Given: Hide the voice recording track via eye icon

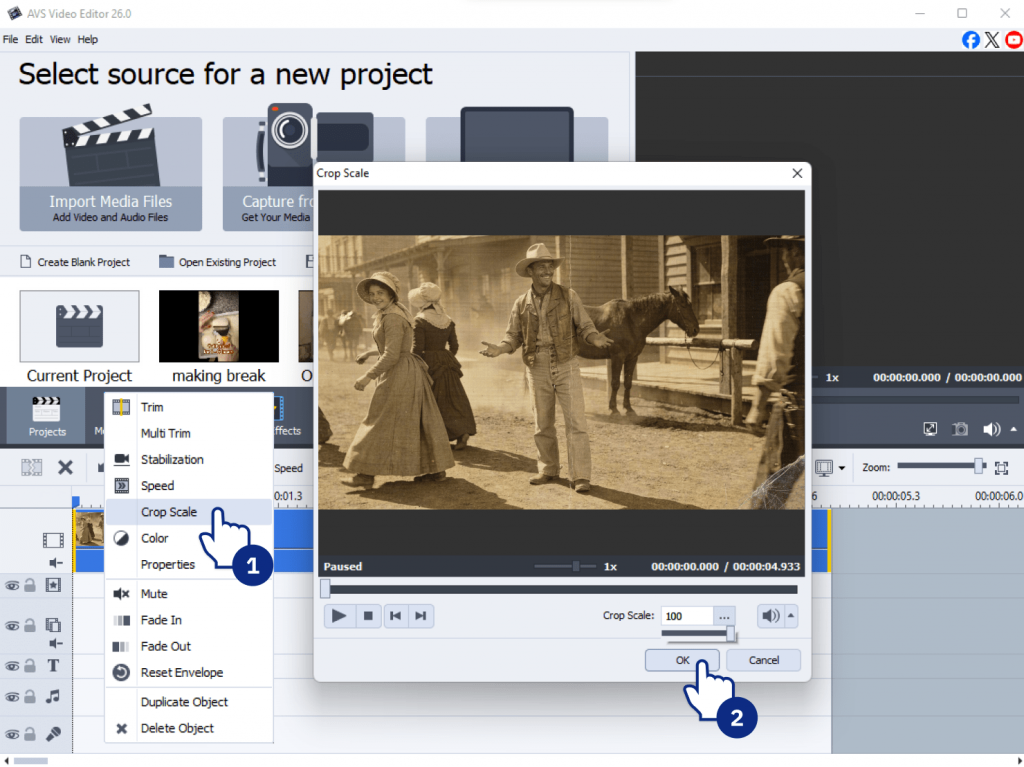Looking at the screenshot, I should (13, 734).
